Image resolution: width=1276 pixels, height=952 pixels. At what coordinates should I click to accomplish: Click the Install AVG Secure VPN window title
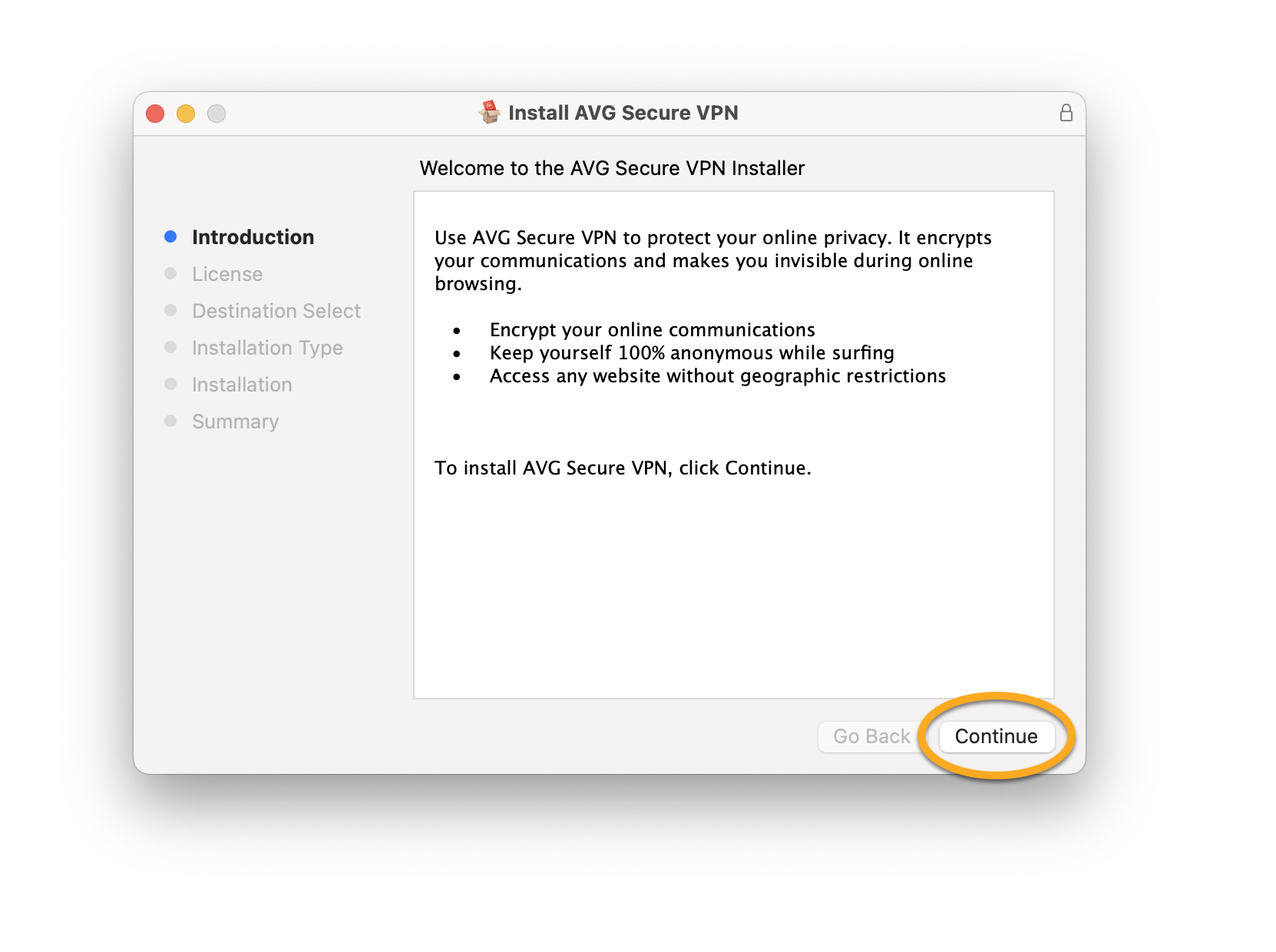pyautogui.click(x=623, y=113)
